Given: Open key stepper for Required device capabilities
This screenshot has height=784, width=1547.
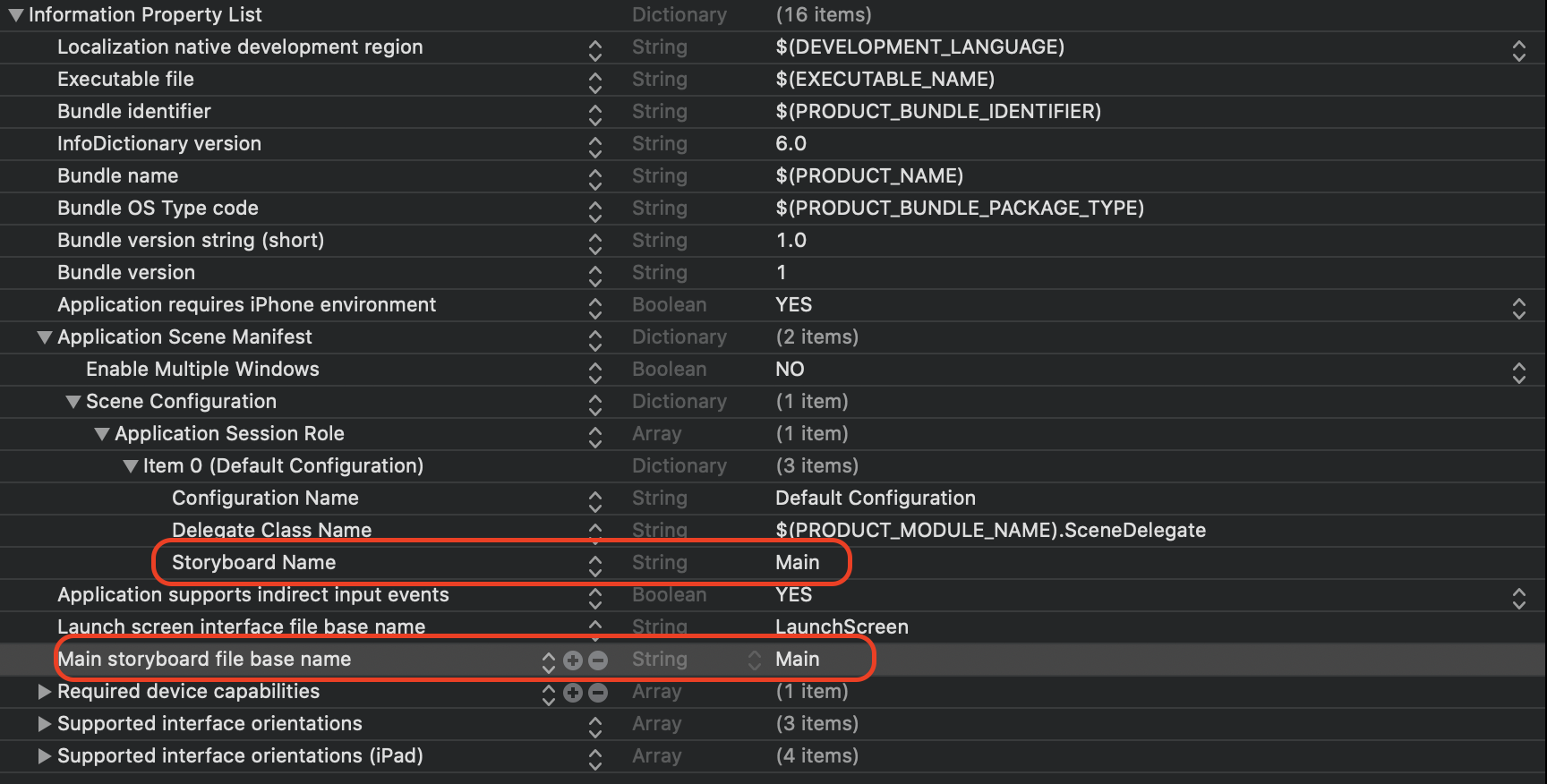Looking at the screenshot, I should point(549,694).
